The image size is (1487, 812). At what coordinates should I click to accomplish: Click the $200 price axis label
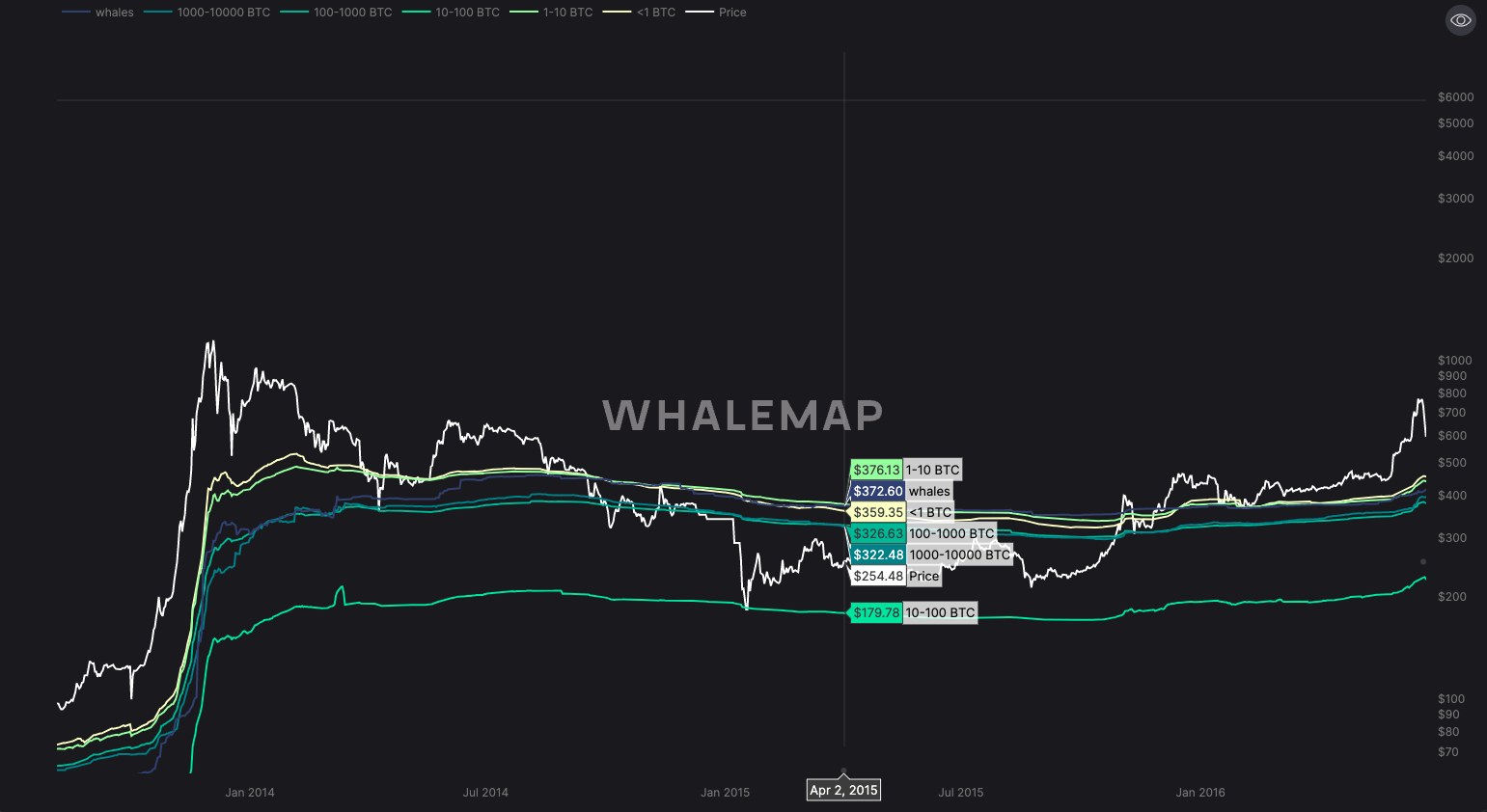click(1452, 597)
